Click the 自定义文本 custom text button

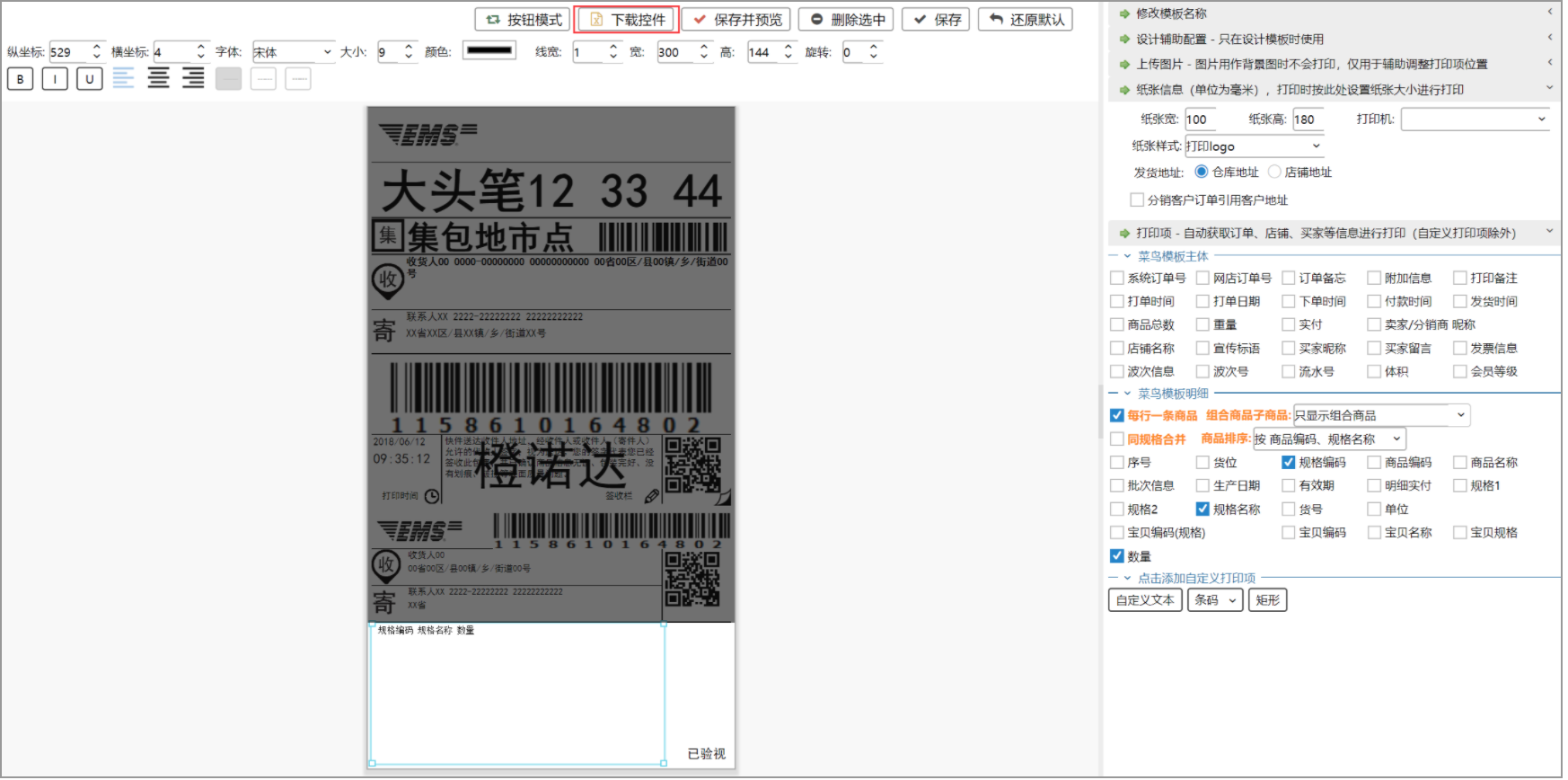(x=1145, y=600)
